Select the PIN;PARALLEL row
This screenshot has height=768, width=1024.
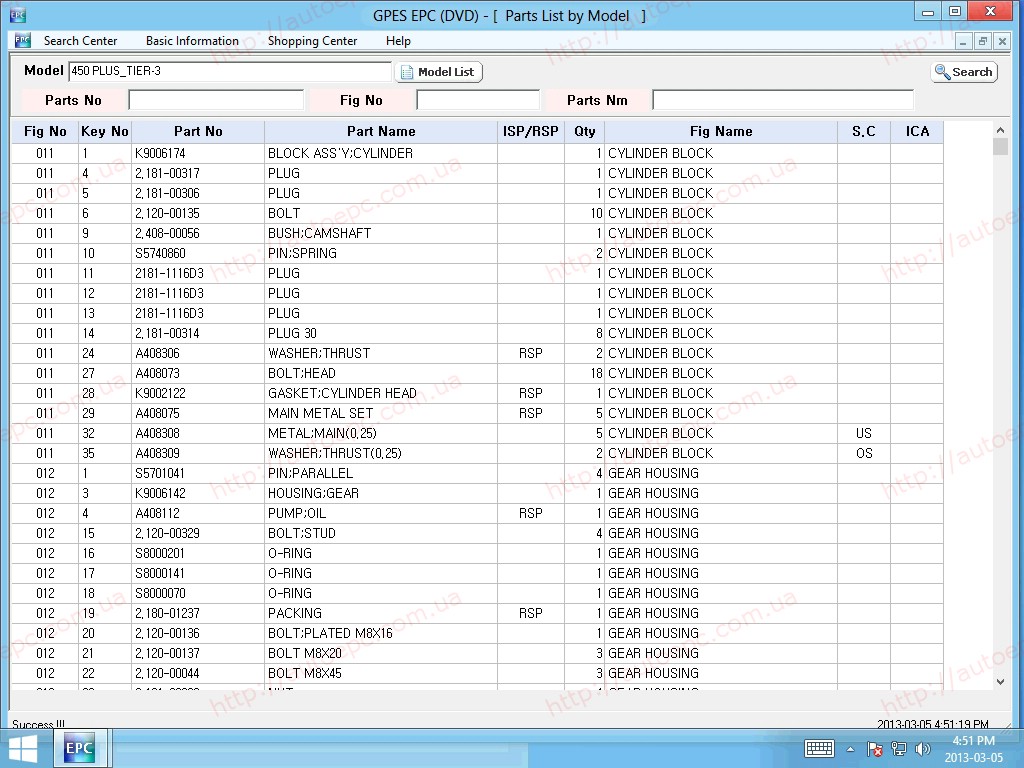[x=477, y=473]
